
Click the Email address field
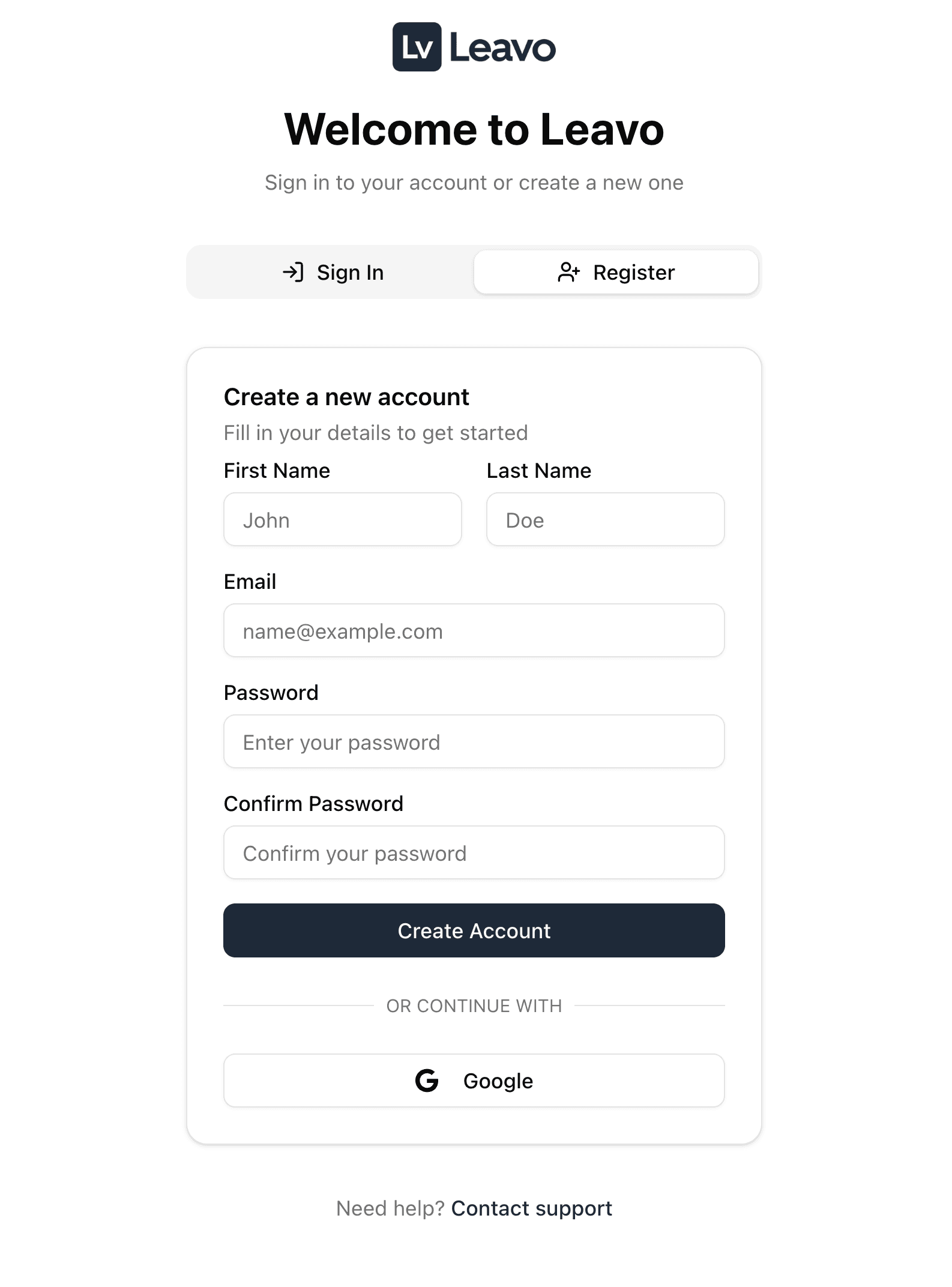click(x=474, y=630)
